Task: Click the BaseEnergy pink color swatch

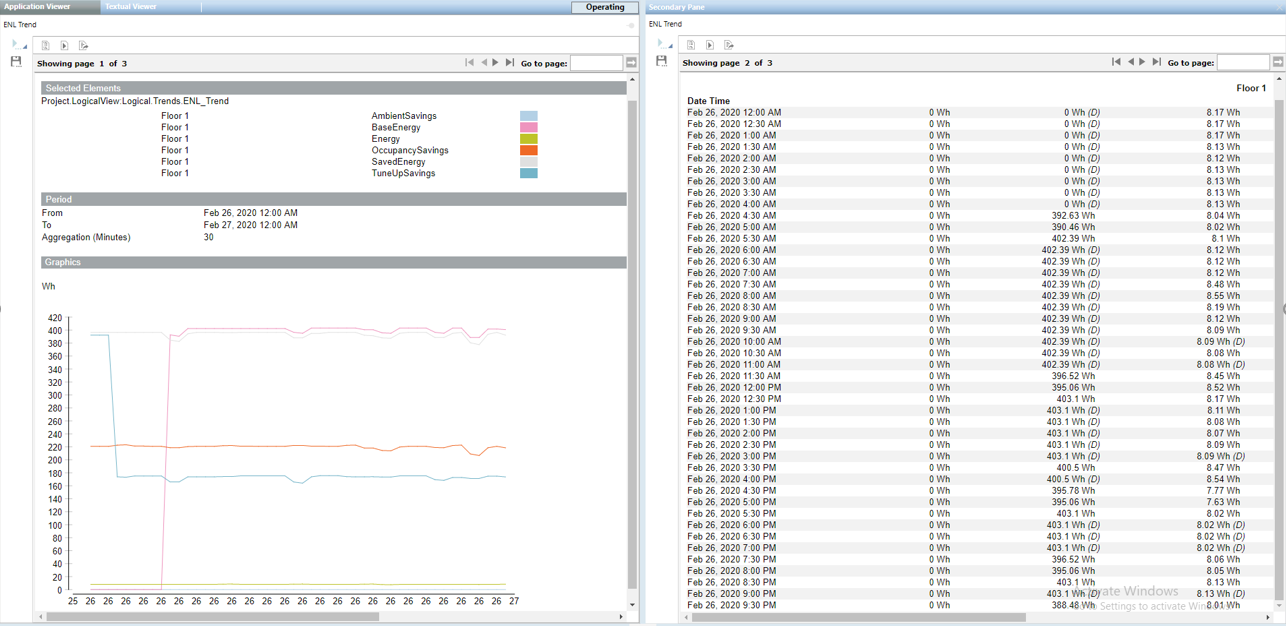Action: tap(529, 128)
